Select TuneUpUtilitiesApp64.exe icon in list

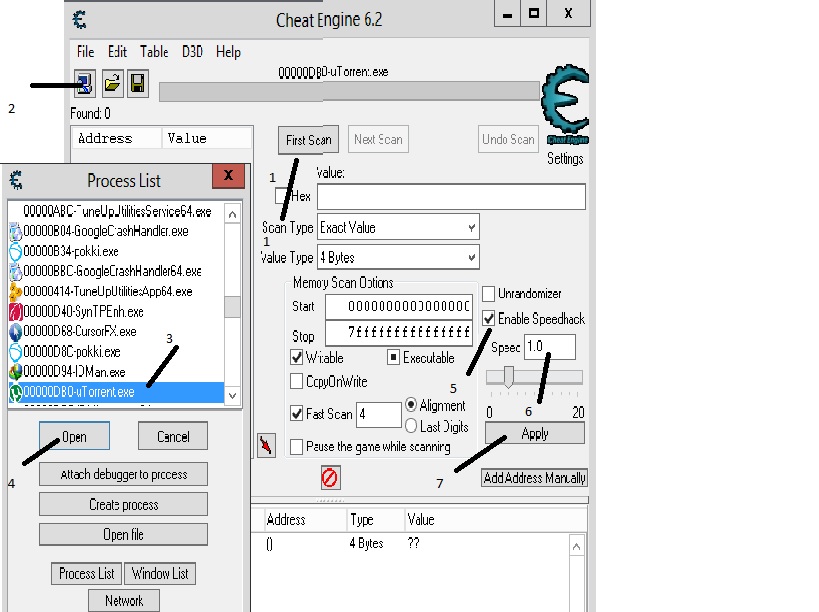pos(16,291)
